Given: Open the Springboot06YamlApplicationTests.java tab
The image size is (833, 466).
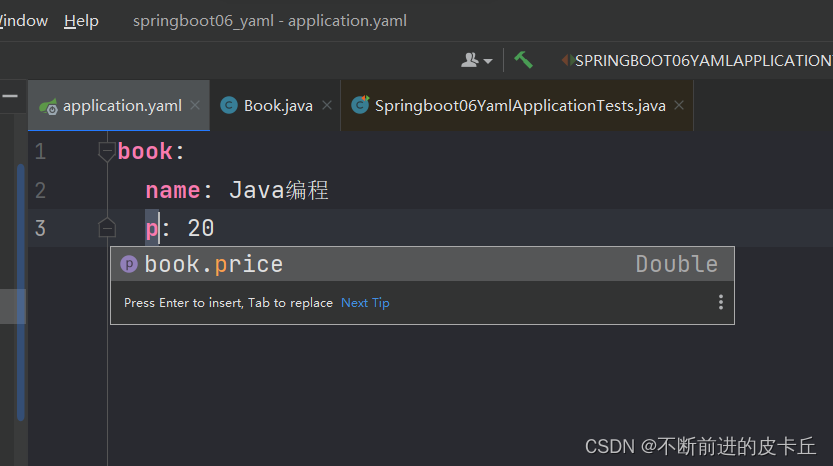Looking at the screenshot, I should [x=519, y=105].
